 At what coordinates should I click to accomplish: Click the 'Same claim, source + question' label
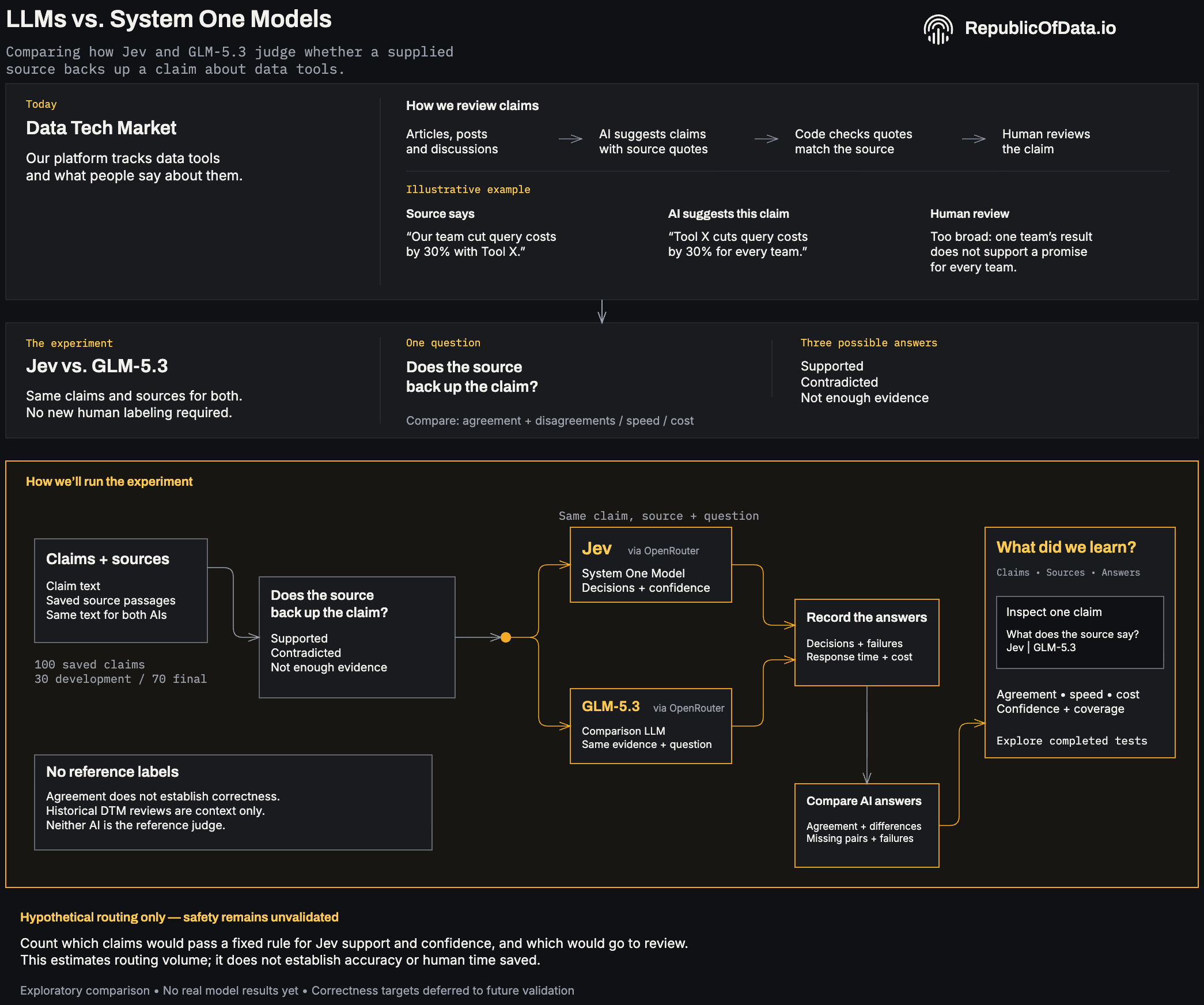[658, 516]
